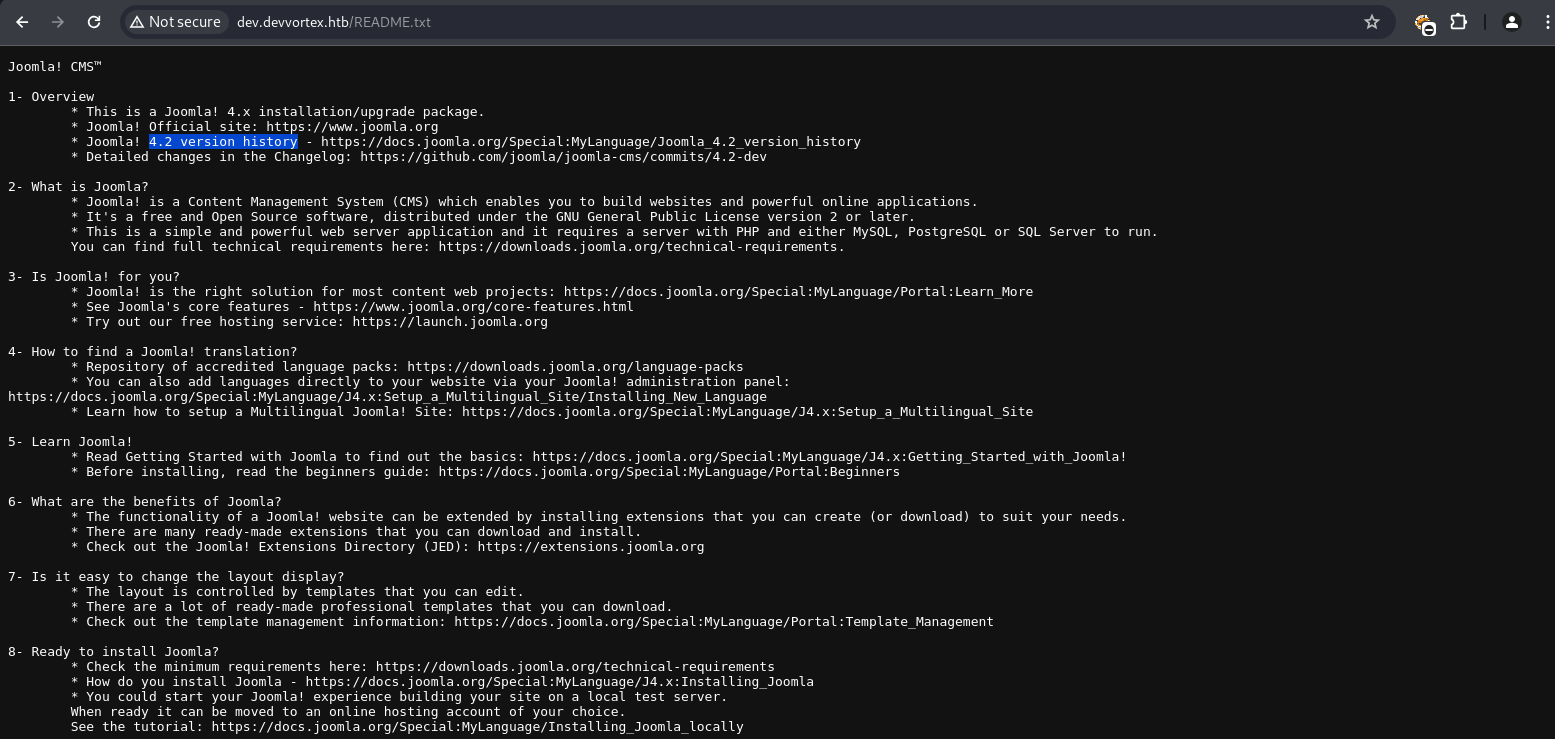Image resolution: width=1555 pixels, height=739 pixels.
Task: Open the Extensions puzzle piece menu
Action: [1458, 22]
